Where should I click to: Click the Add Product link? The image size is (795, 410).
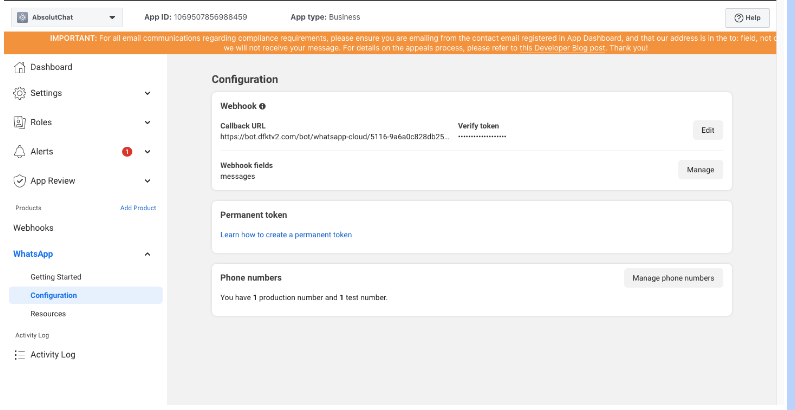click(x=138, y=208)
